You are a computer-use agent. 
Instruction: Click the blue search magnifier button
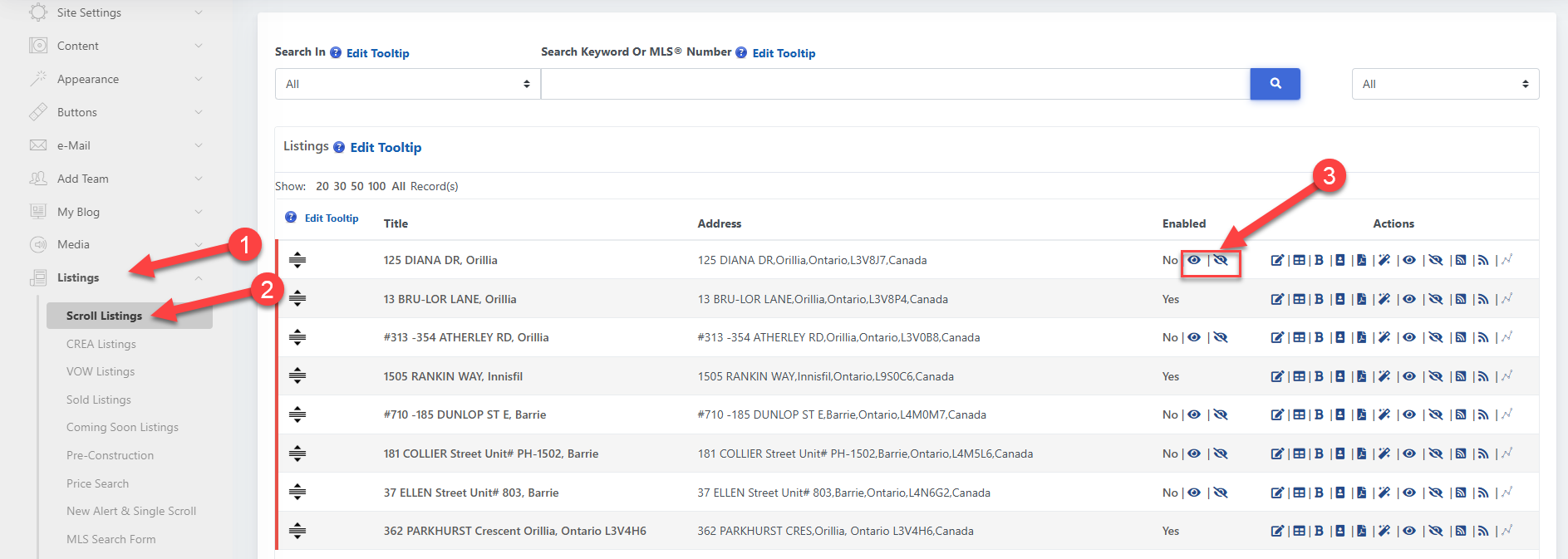click(x=1275, y=84)
